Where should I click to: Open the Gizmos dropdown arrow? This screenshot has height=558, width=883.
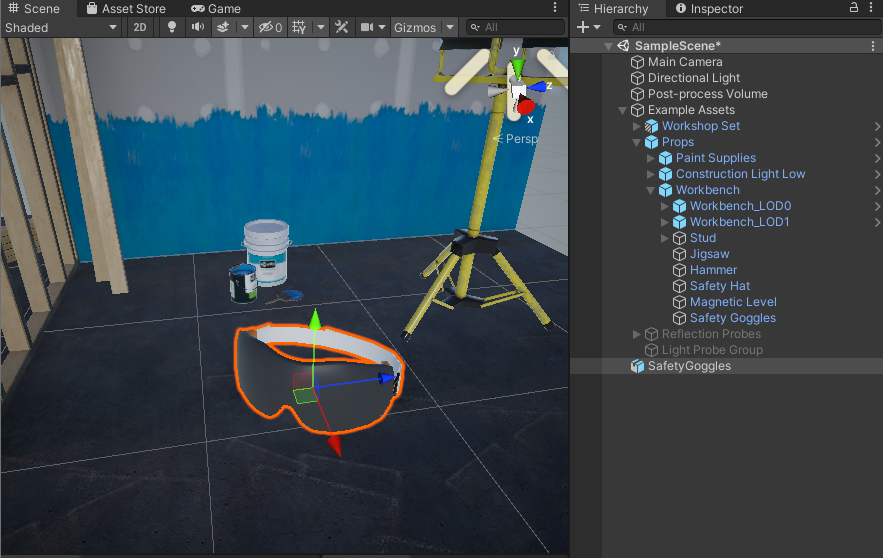coord(450,27)
